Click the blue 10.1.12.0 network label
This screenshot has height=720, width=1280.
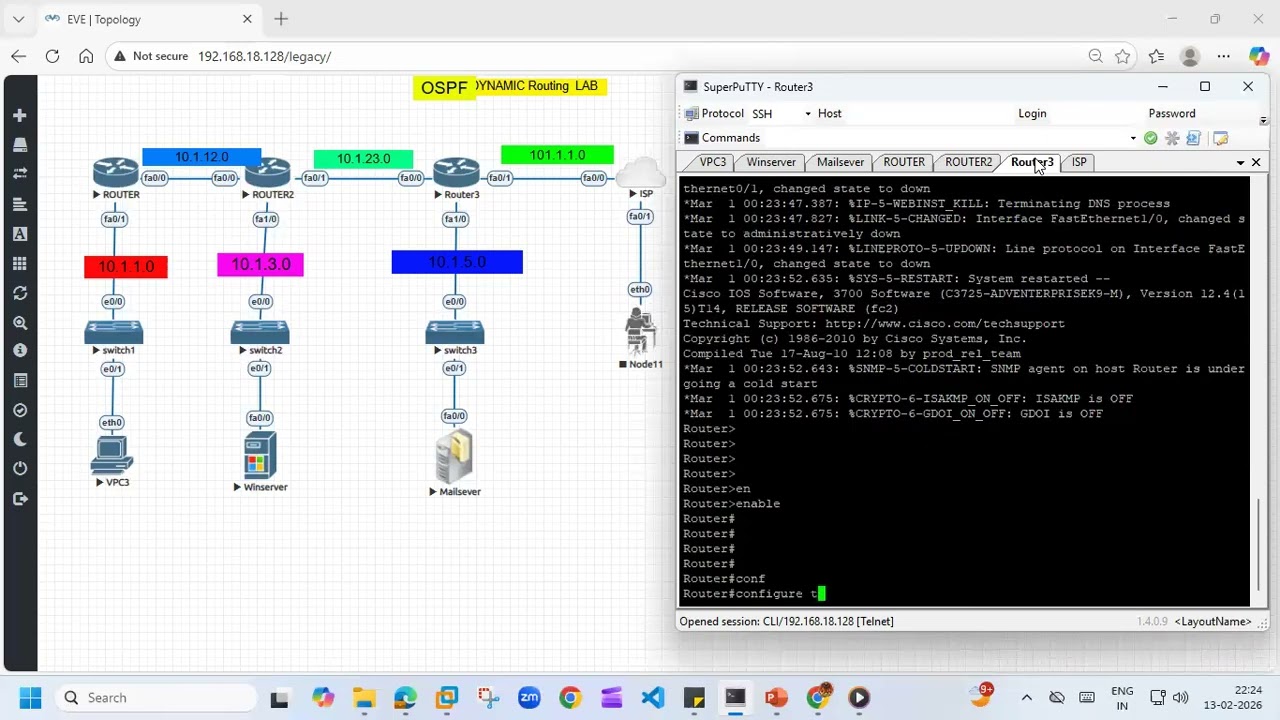coord(201,157)
